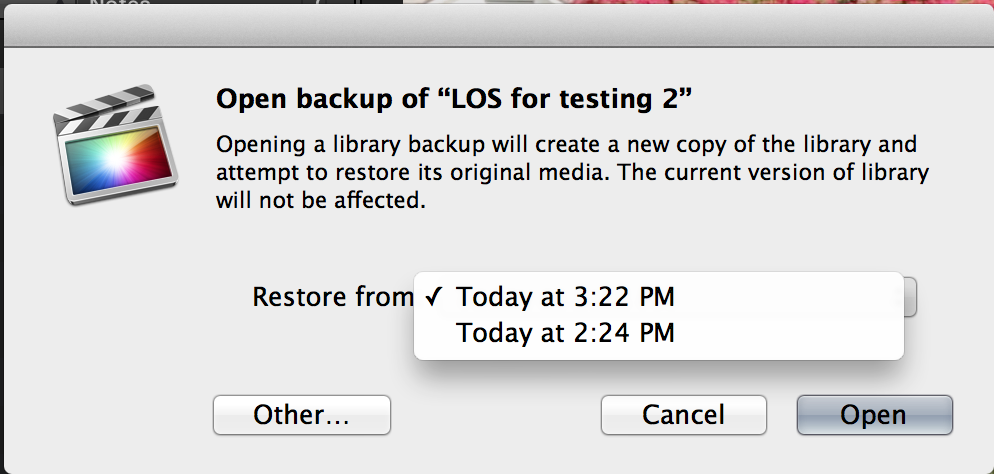Click the will not be affected sentence
The height and width of the screenshot is (474, 994).
click(321, 200)
